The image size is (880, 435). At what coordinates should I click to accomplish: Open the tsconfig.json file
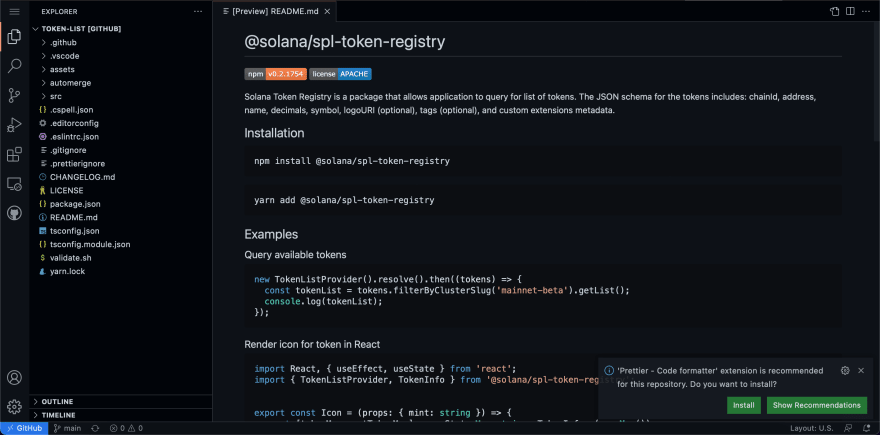pos(121,231)
